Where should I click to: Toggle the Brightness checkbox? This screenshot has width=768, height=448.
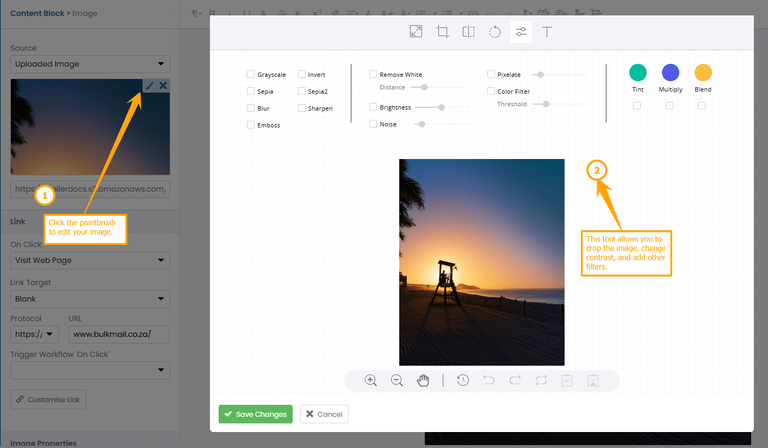point(373,107)
